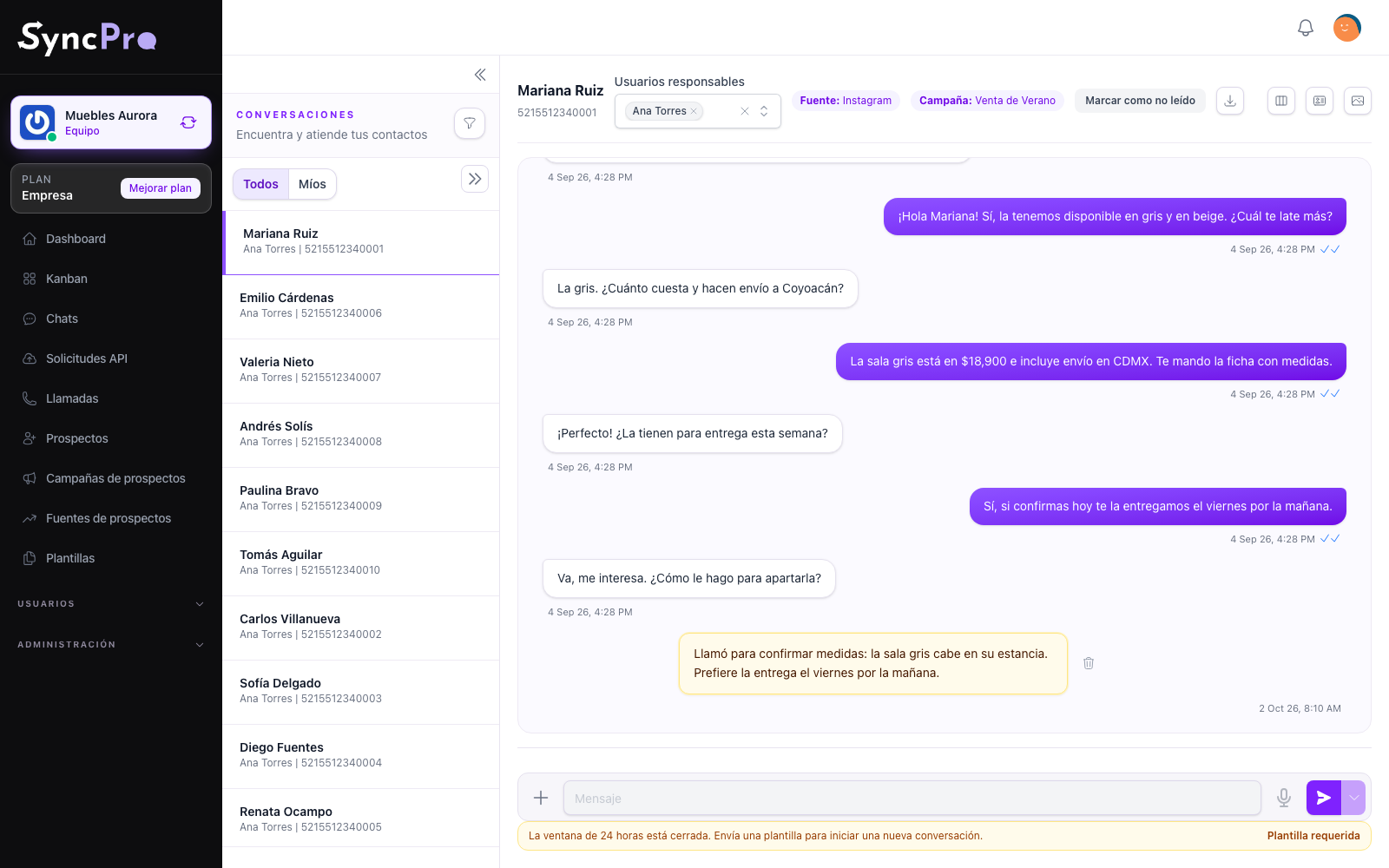Image resolution: width=1389 pixels, height=868 pixels.
Task: Expand conversation list with double right arrows
Action: (x=475, y=179)
